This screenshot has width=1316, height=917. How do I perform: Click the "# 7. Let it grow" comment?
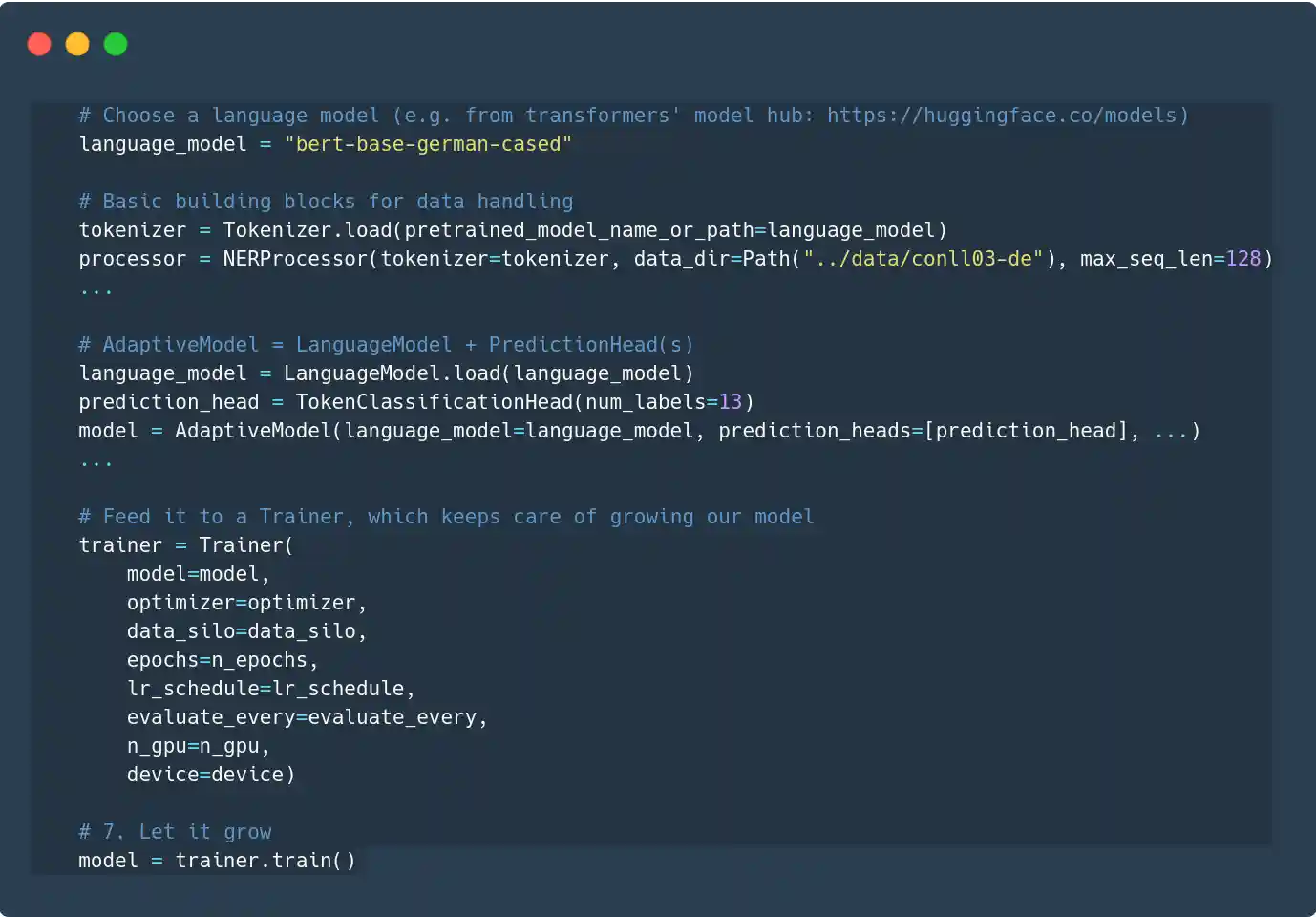tap(175, 831)
